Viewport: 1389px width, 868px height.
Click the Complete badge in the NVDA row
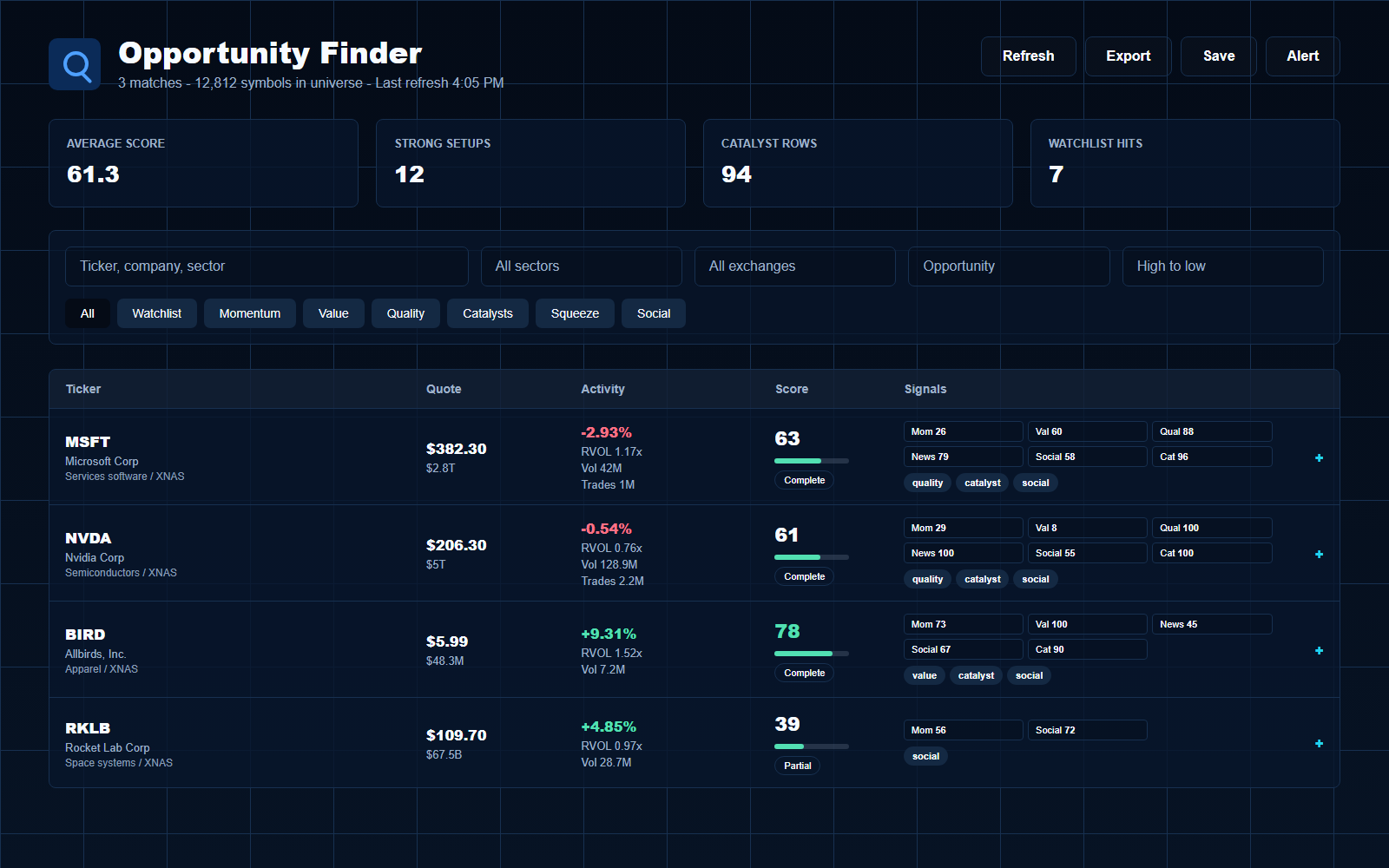805,576
